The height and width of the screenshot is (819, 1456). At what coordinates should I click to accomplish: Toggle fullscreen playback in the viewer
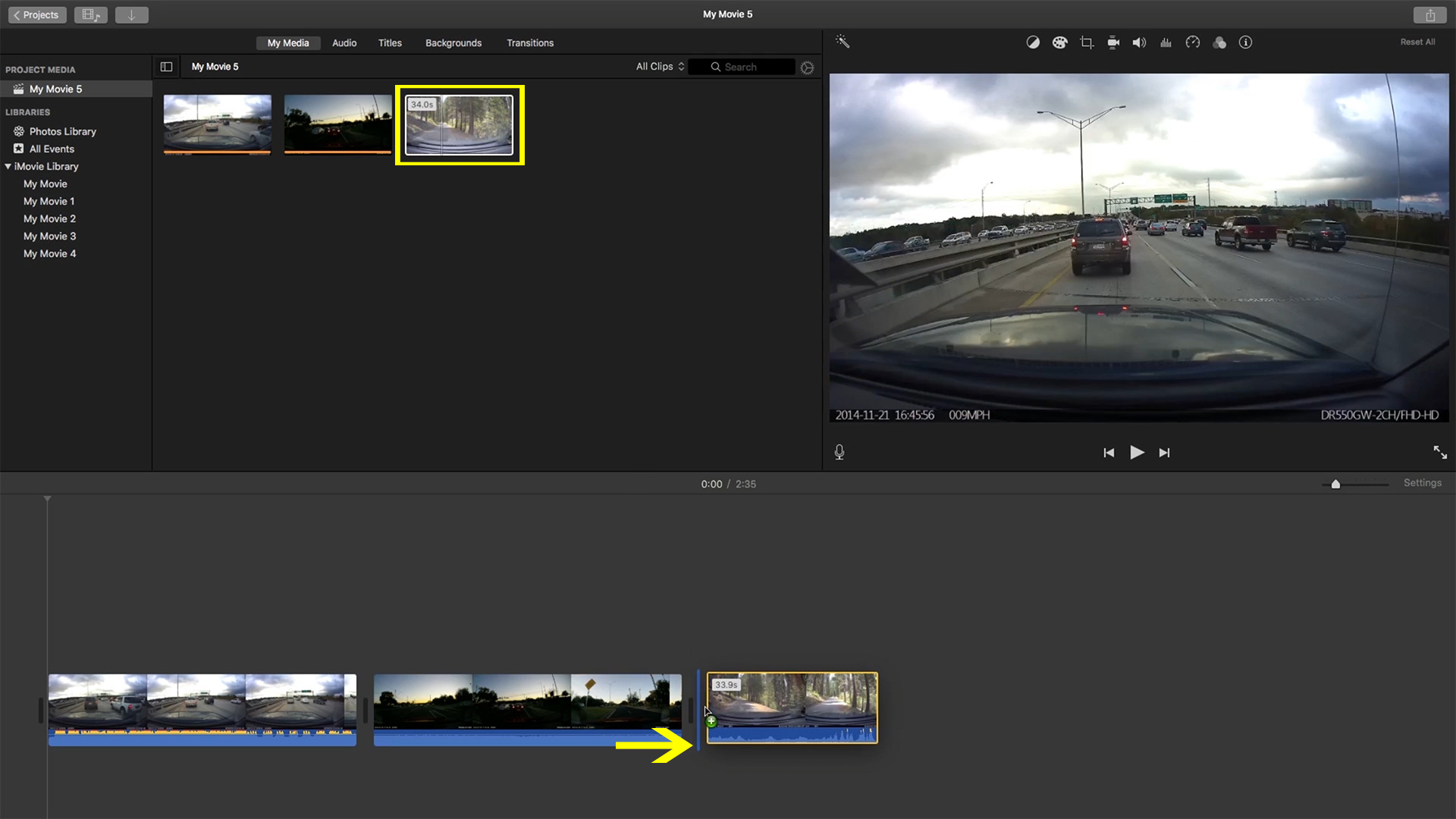point(1439,452)
